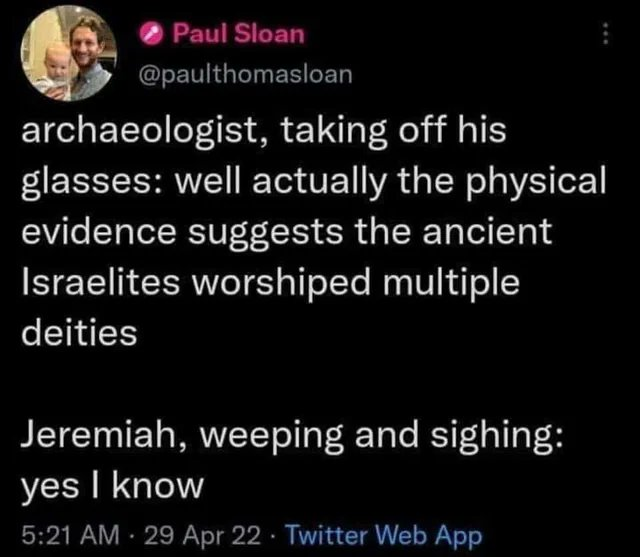
Task: Click the pink badge beside Paul Sloan
Action: point(156,34)
